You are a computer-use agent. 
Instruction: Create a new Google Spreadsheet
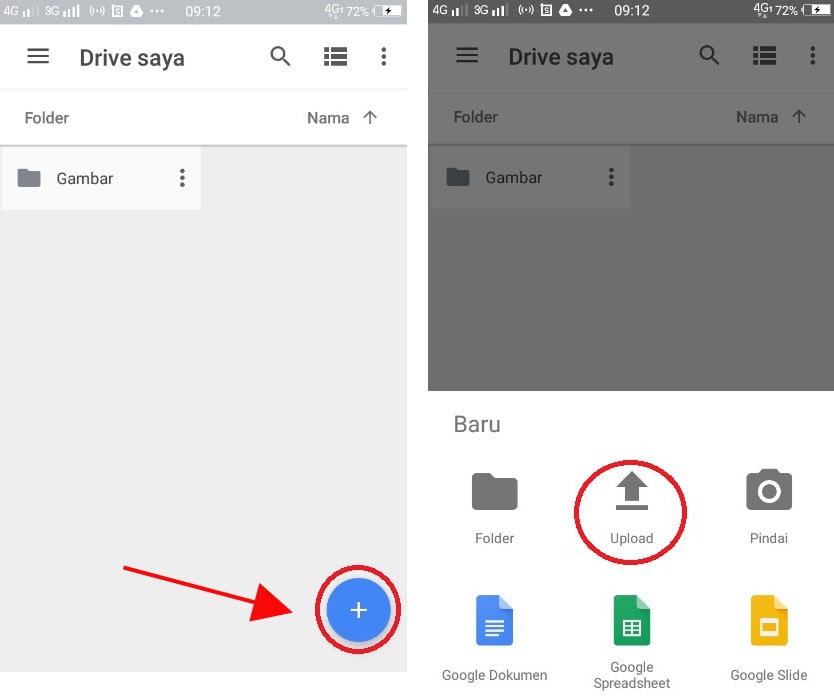(631, 642)
